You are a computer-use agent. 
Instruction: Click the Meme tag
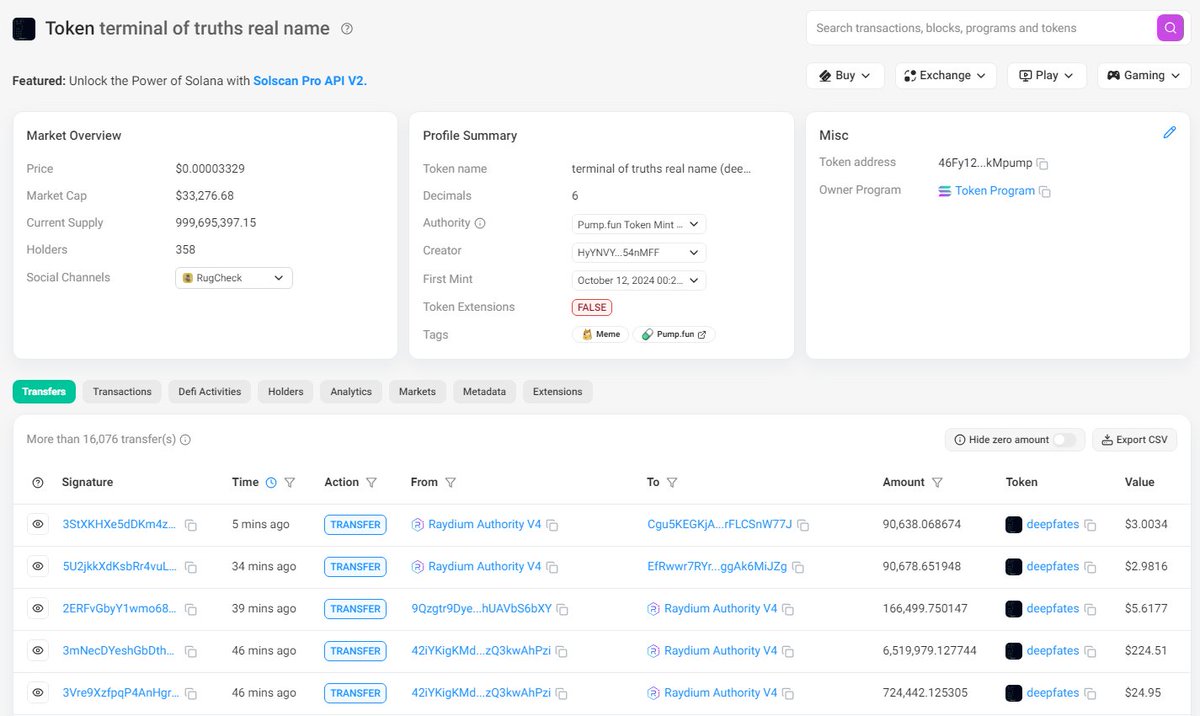pyautogui.click(x=601, y=335)
